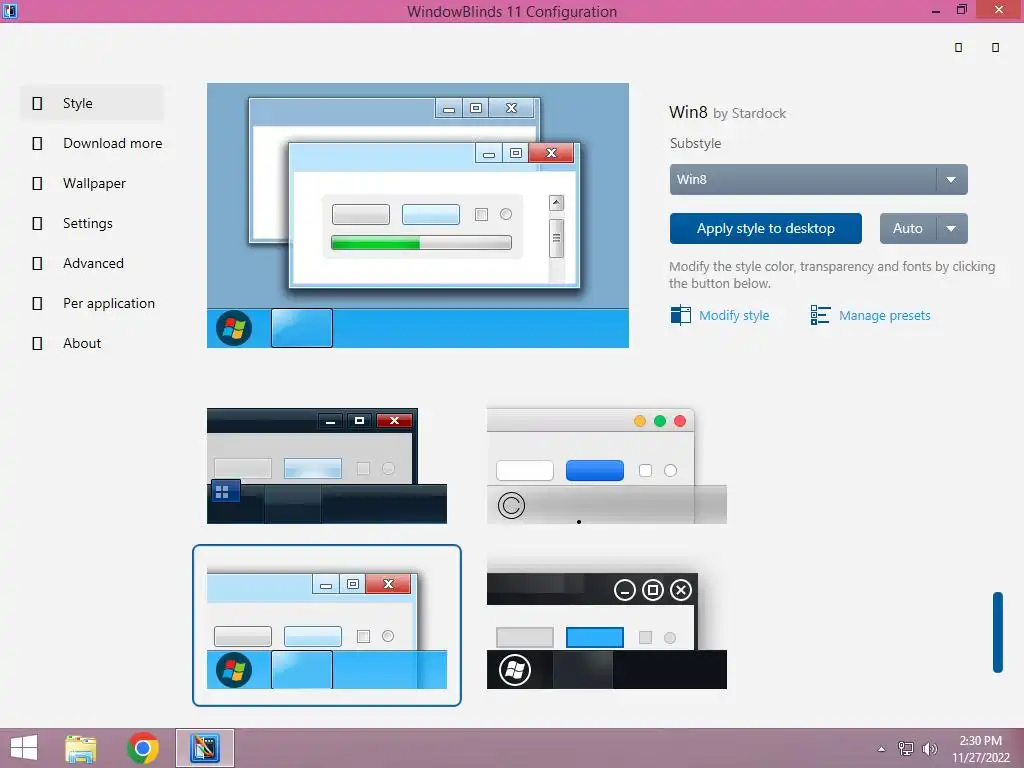Click icon beside Advanced item
This screenshot has width=1024, height=768.
(x=37, y=263)
